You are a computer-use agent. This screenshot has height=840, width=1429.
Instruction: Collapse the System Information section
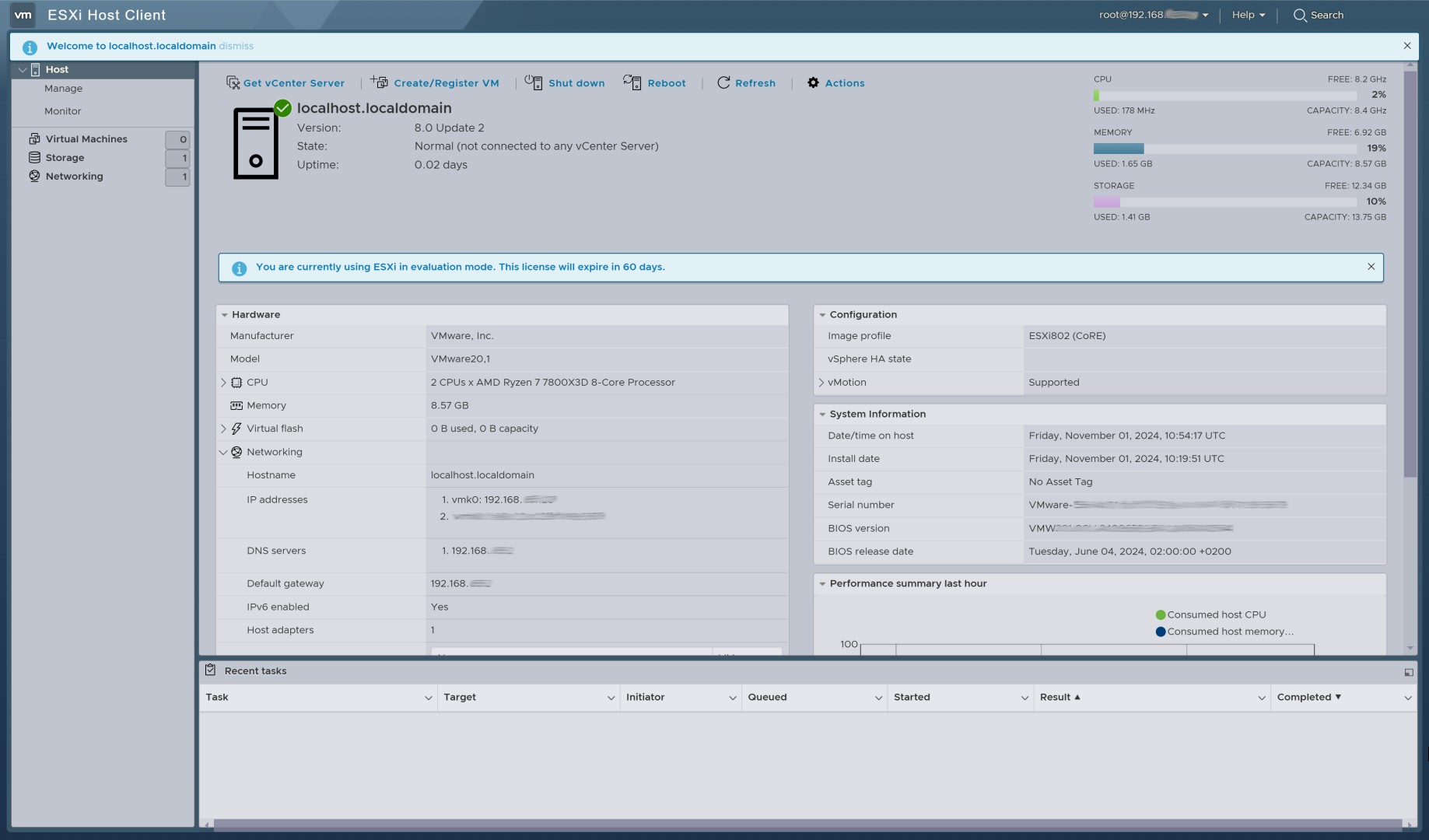(x=822, y=415)
